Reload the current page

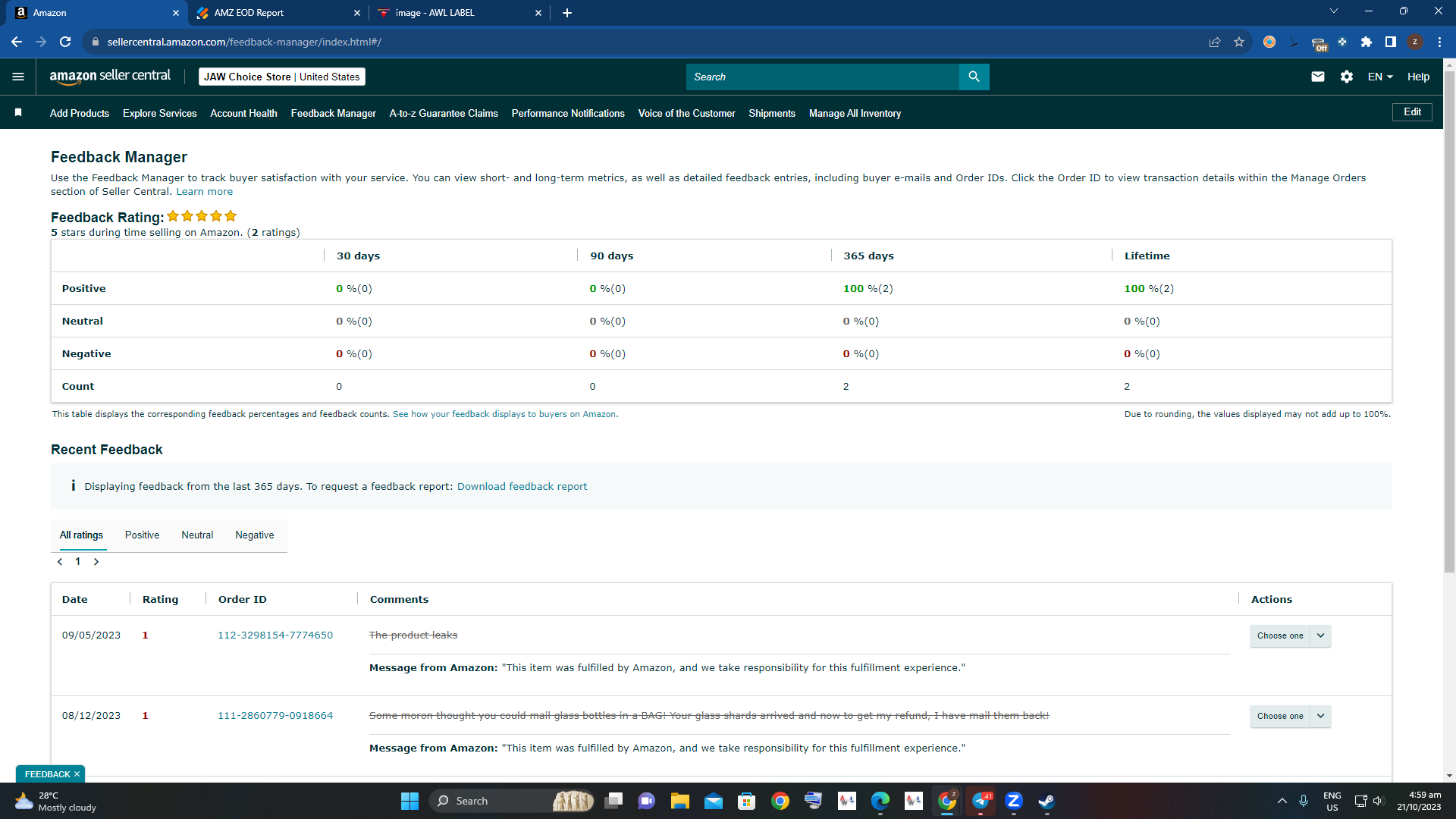(65, 42)
